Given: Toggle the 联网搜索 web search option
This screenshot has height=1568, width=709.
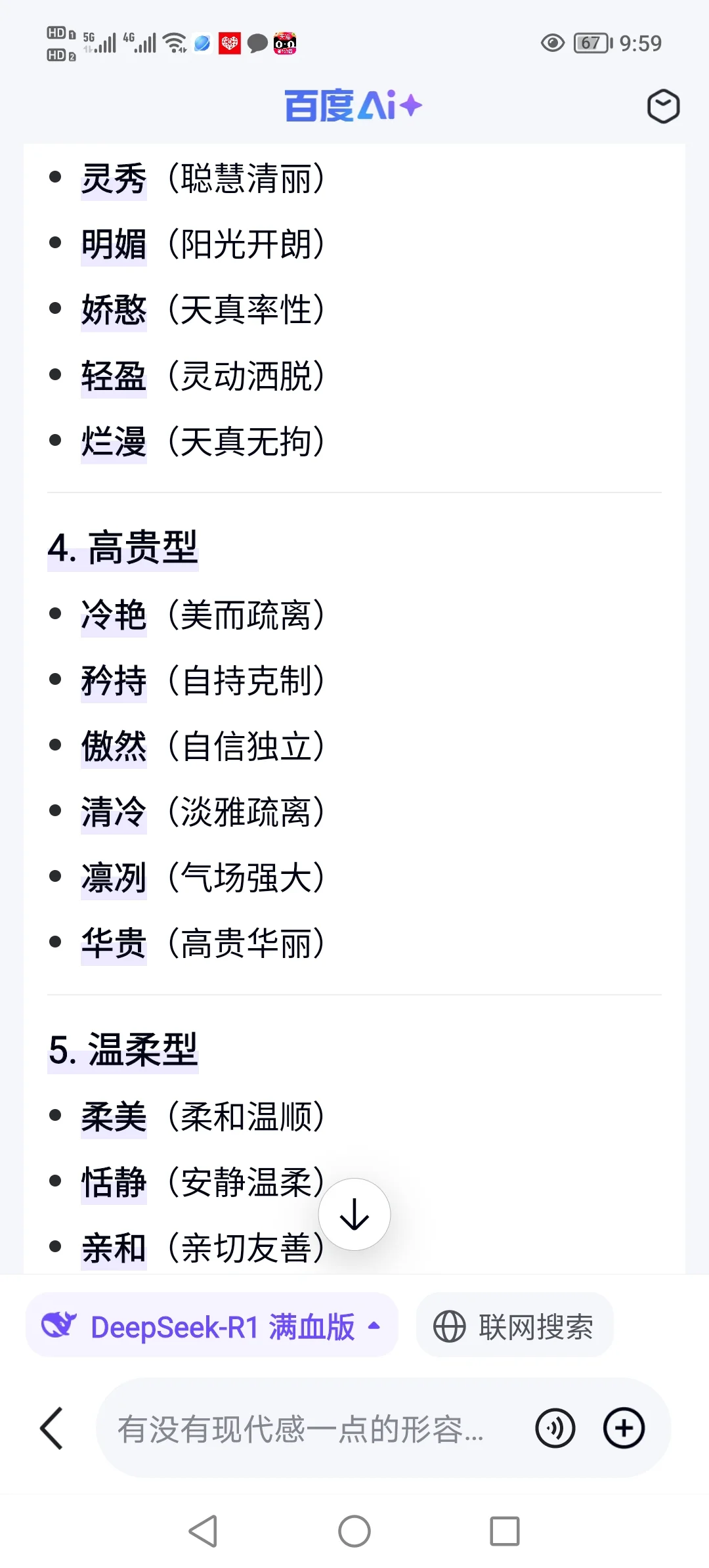Looking at the screenshot, I should tap(515, 1326).
